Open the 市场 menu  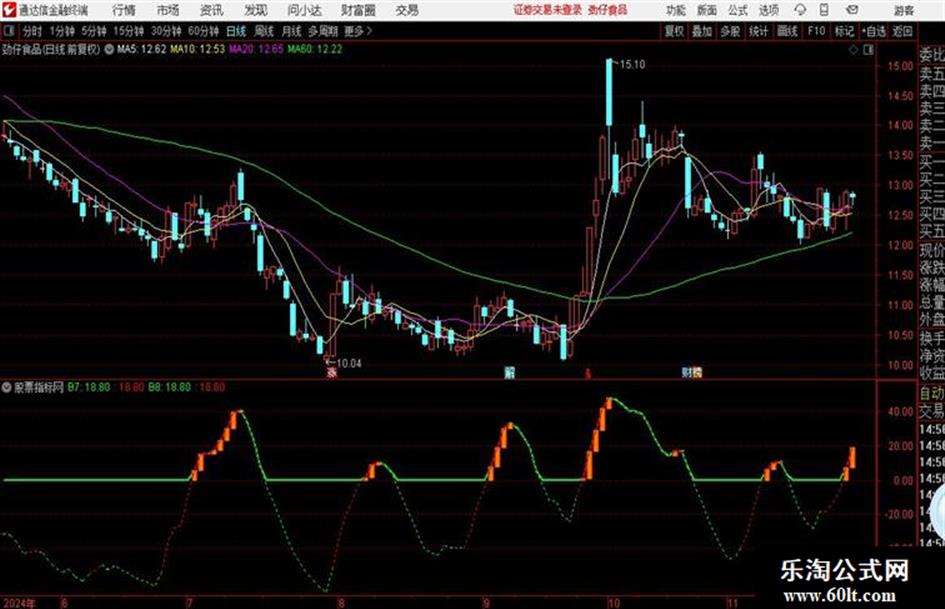point(168,10)
